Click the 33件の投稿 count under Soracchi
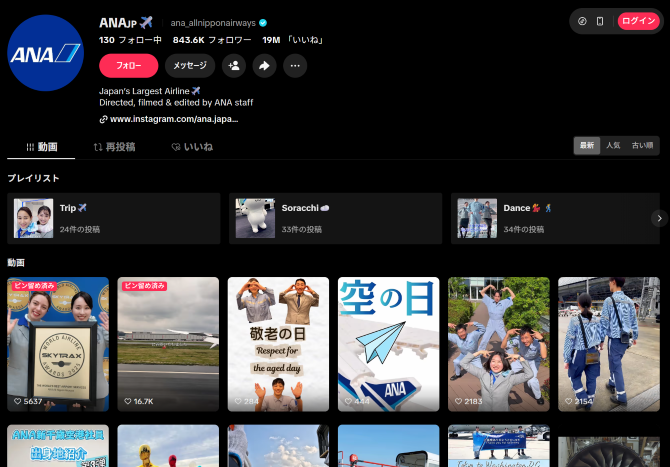670x467 pixels. [x=301, y=229]
